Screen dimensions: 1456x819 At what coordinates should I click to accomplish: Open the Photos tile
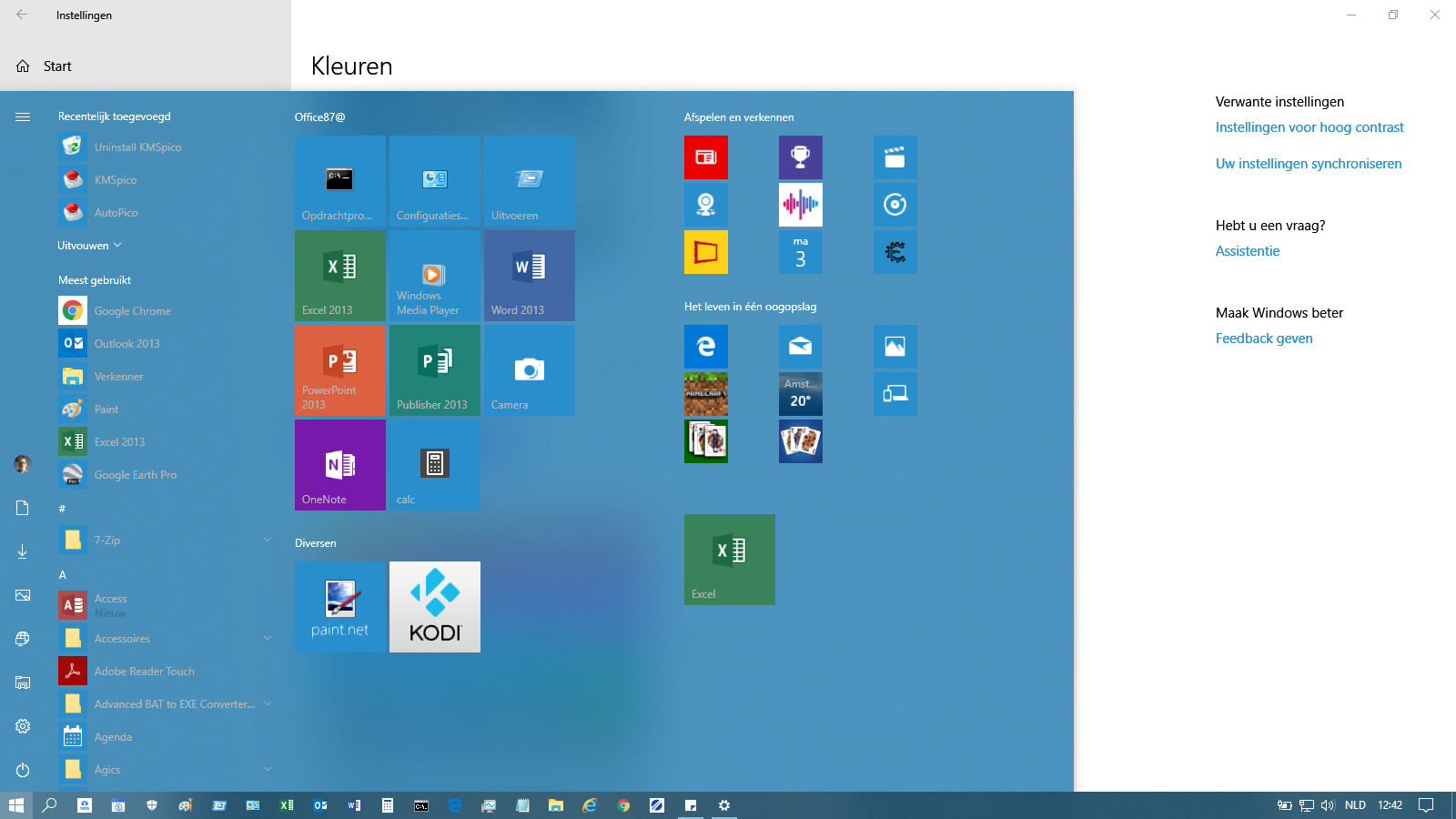click(895, 347)
